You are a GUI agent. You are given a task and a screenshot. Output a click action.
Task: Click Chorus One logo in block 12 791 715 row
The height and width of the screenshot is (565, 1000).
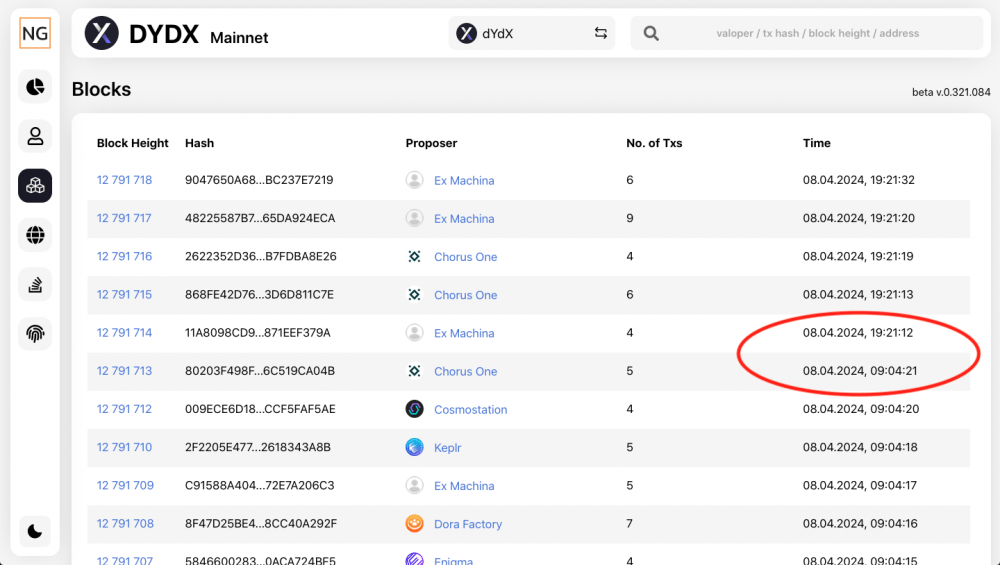pos(415,295)
